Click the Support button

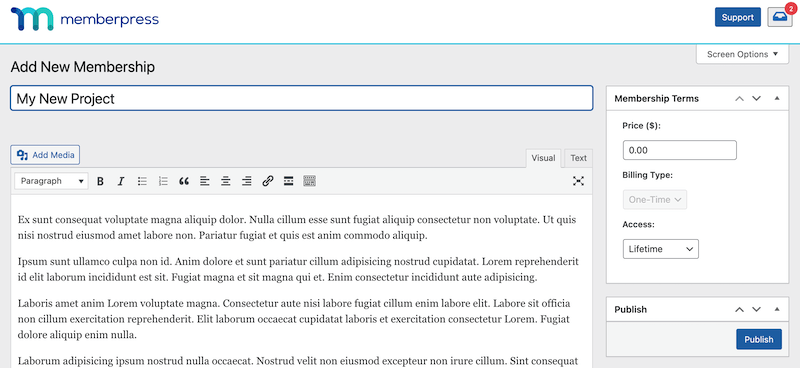tap(738, 17)
